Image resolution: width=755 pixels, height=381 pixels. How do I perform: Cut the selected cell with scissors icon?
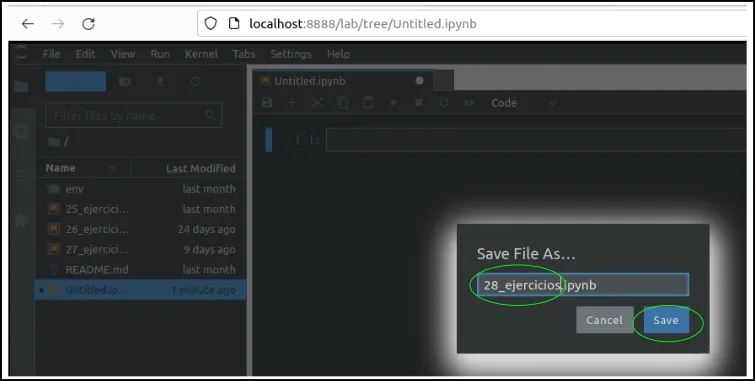(317, 103)
